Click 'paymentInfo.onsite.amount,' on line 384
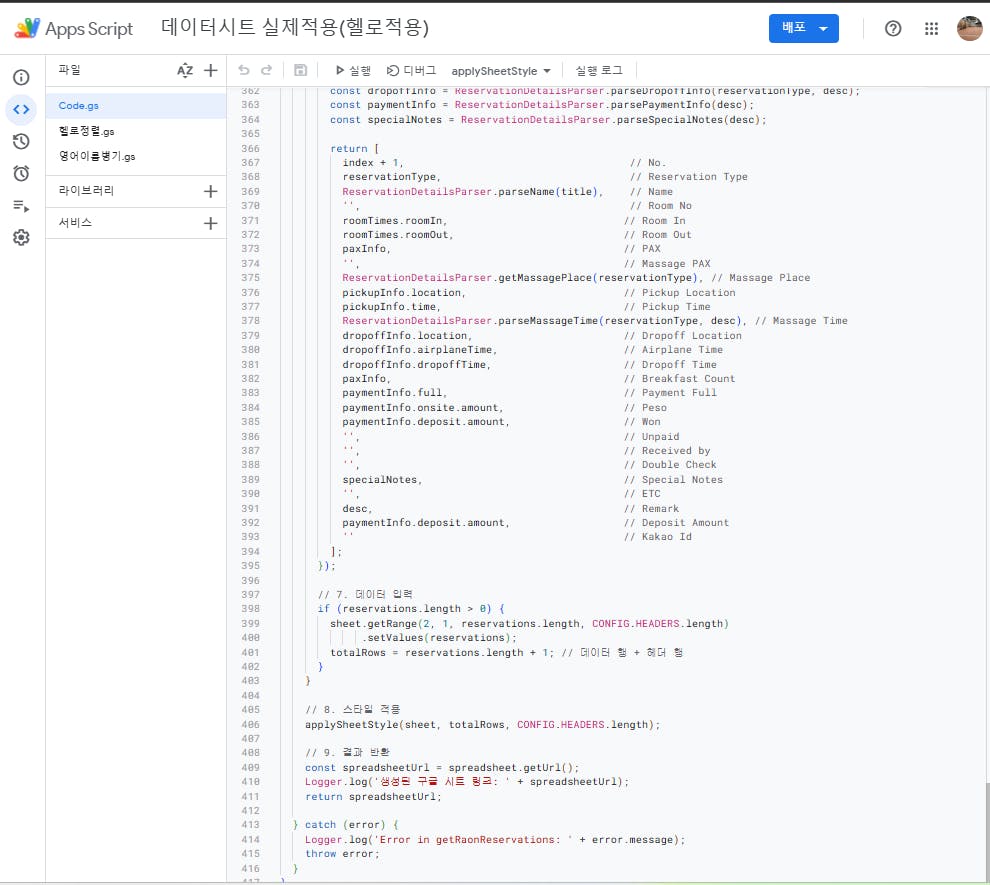The image size is (990, 885). [422, 408]
